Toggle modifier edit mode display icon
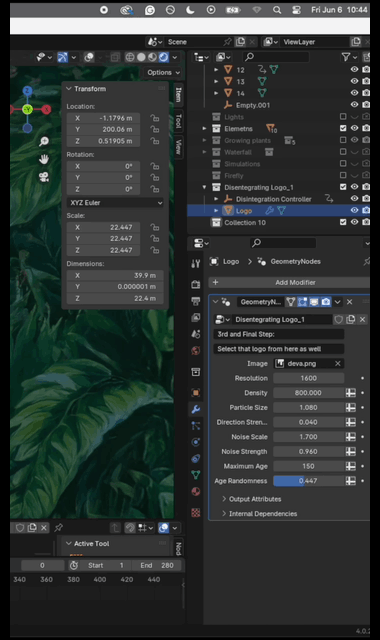This screenshot has height=640, width=380. click(x=302, y=302)
